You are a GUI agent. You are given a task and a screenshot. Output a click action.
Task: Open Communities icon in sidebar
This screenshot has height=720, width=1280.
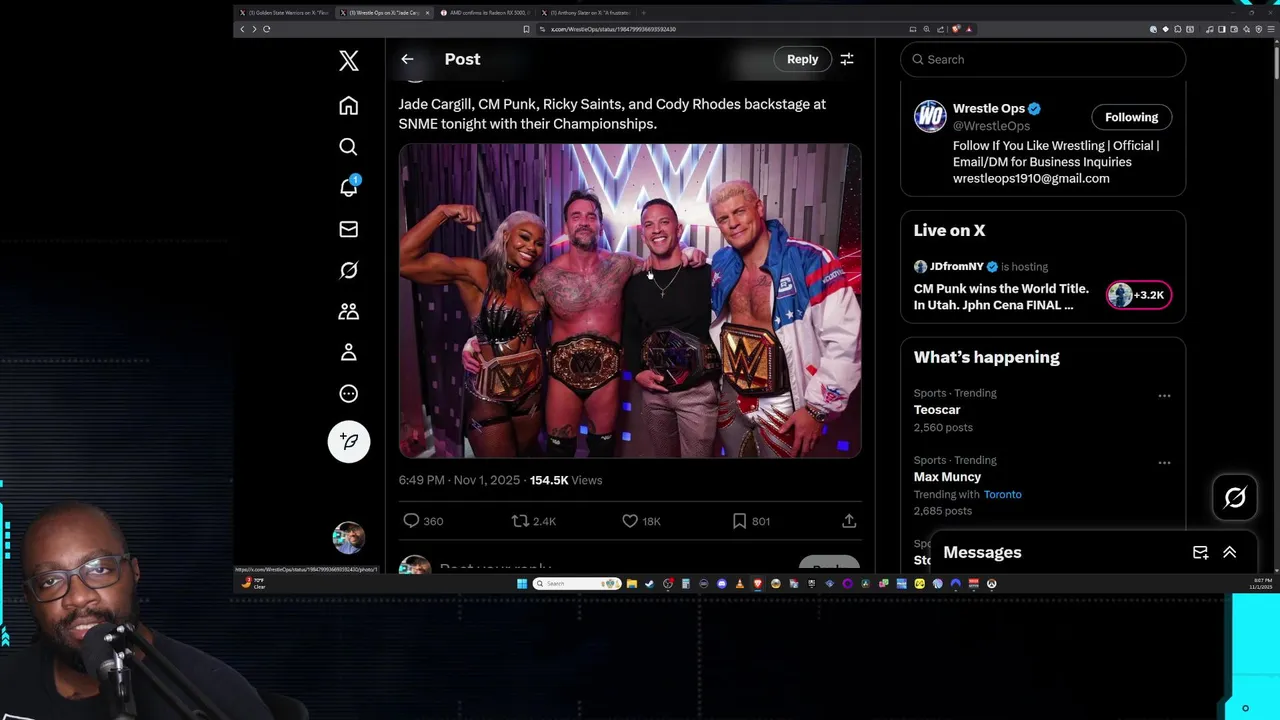348,312
